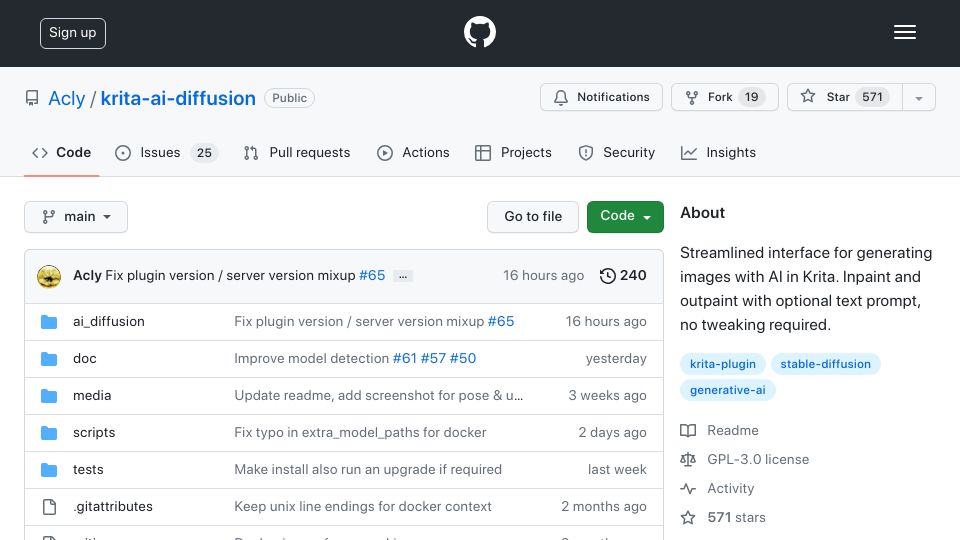960x540 pixels.
Task: Click 'Keep unix line endings for docker context'
Action: click(x=363, y=507)
